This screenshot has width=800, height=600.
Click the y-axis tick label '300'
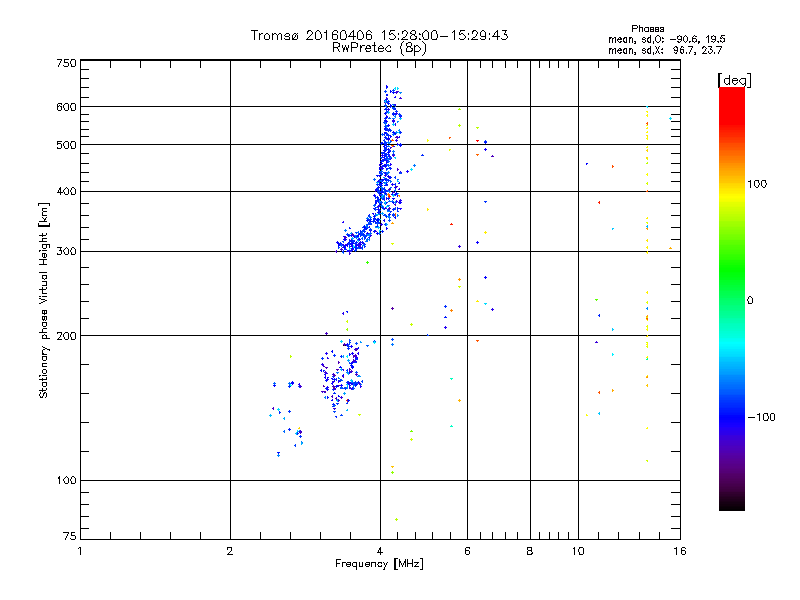66,251
